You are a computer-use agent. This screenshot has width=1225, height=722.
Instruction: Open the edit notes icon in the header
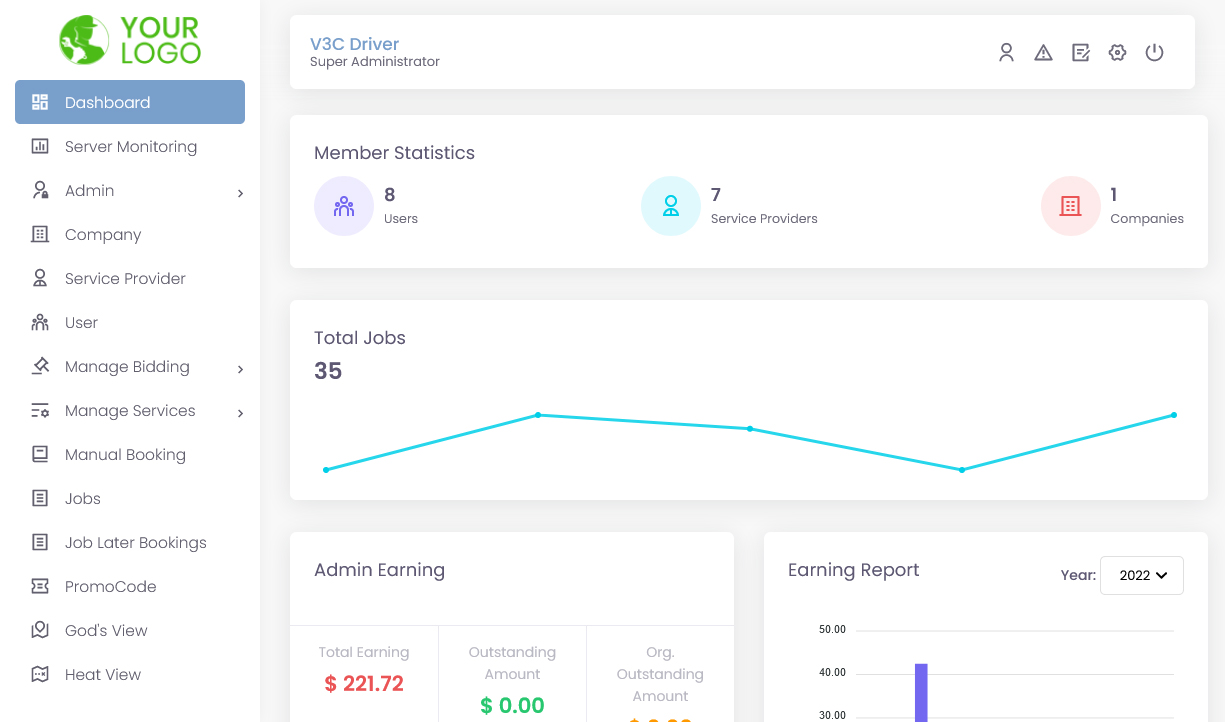point(1080,52)
